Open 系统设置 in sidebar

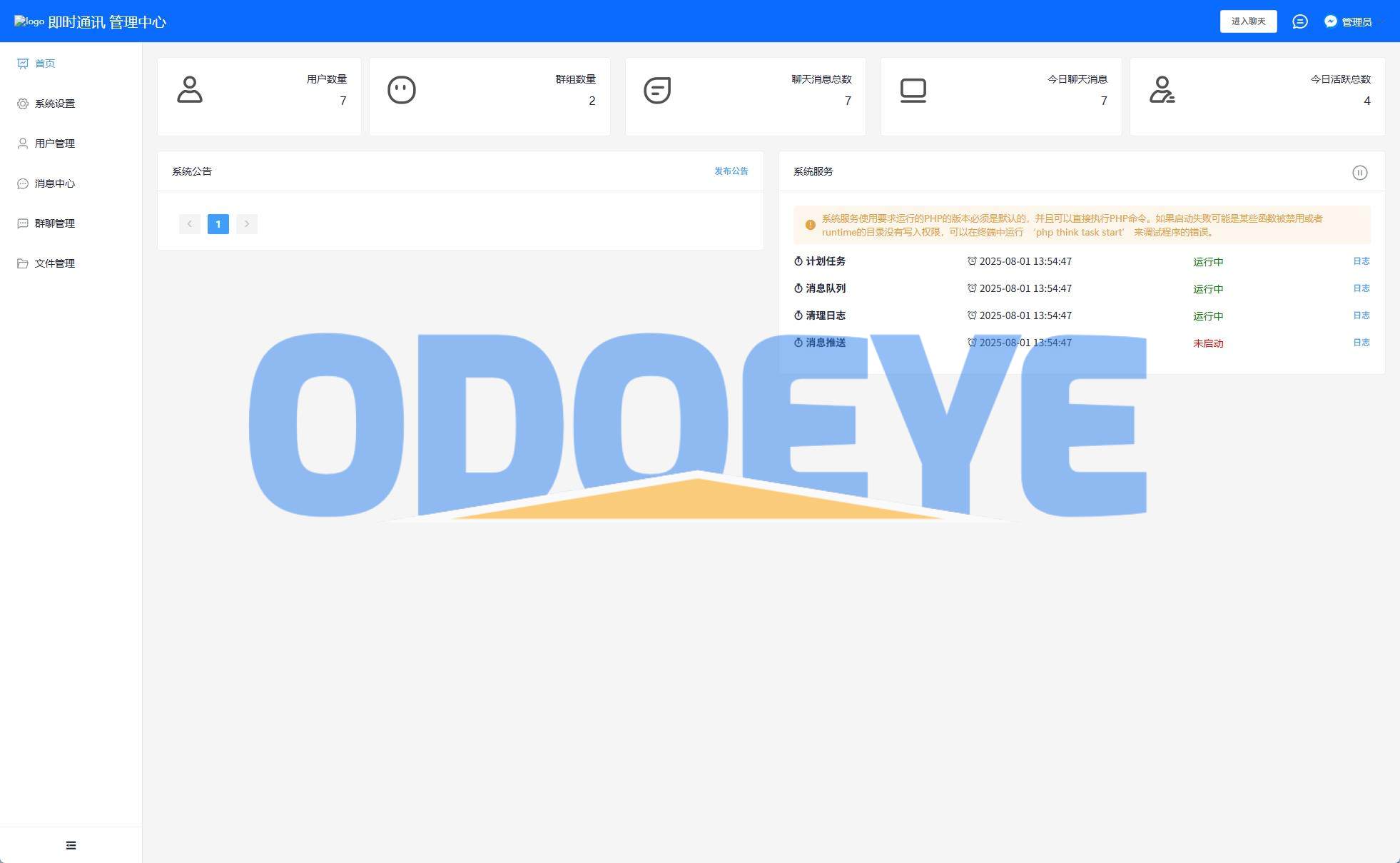[x=54, y=104]
